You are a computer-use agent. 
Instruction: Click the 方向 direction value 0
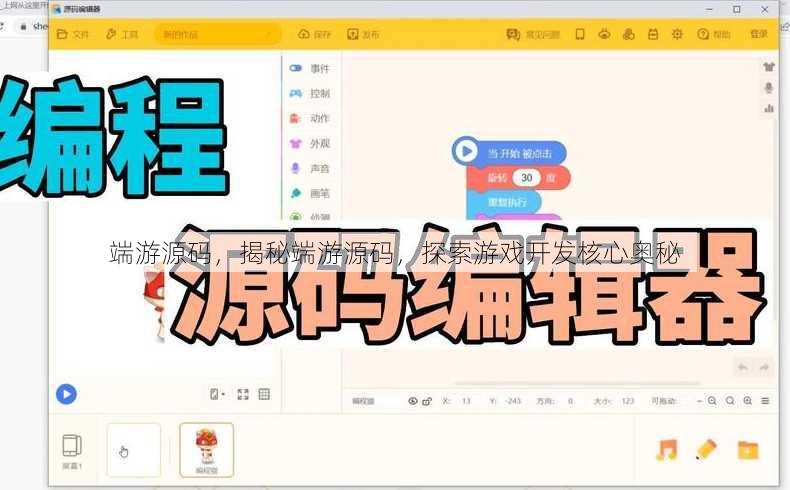pyautogui.click(x=570, y=401)
